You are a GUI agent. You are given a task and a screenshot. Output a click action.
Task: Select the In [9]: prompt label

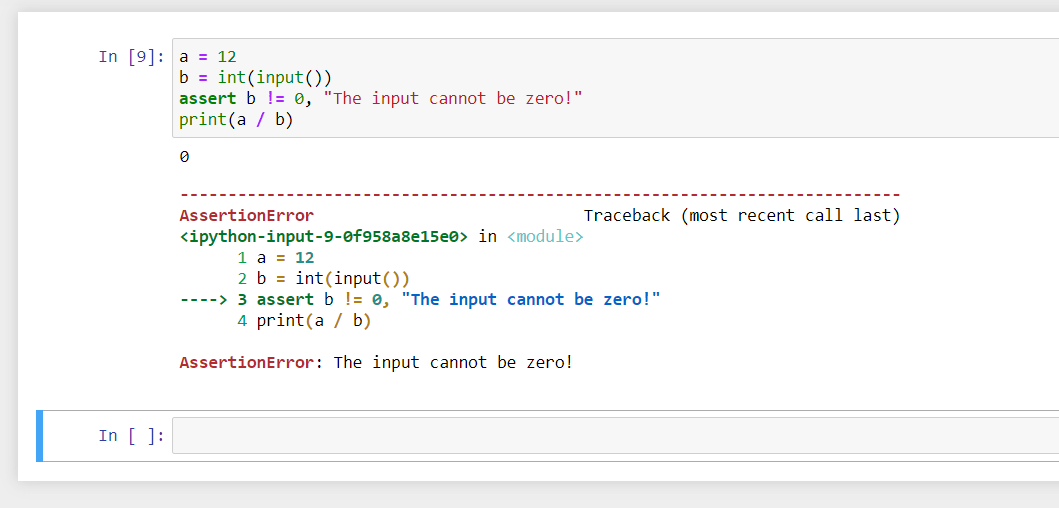pos(132,56)
